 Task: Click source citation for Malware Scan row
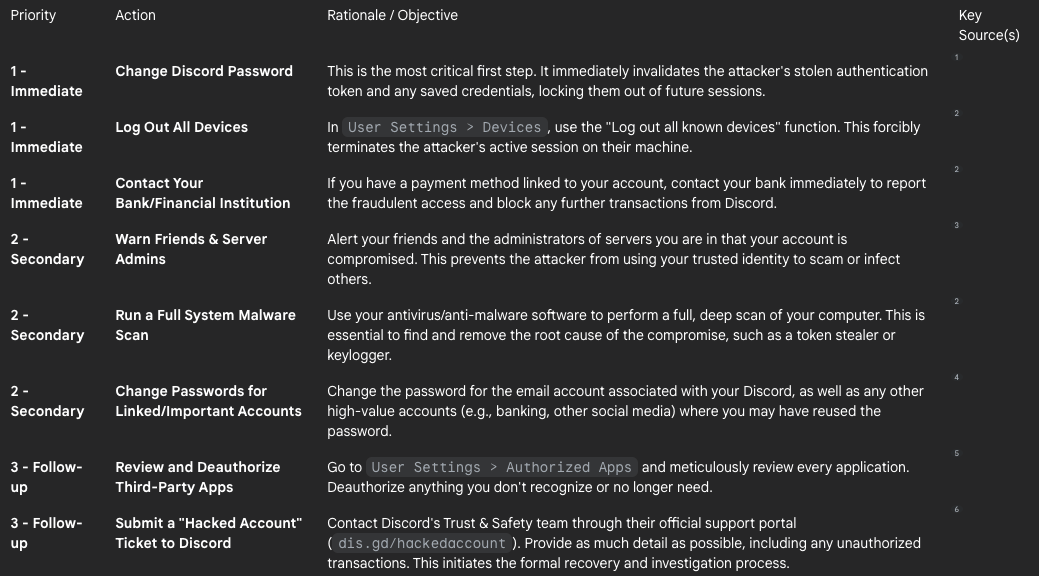pos(957,302)
